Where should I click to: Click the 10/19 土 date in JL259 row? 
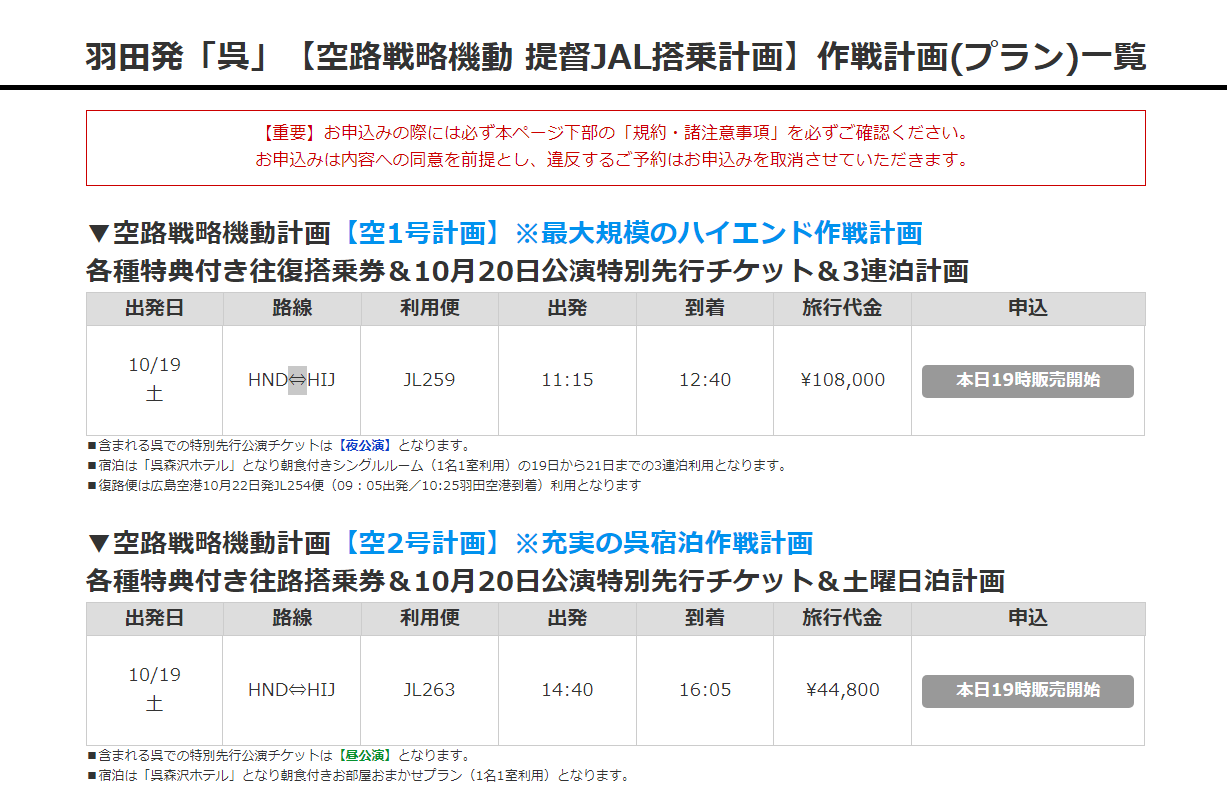tap(154, 379)
